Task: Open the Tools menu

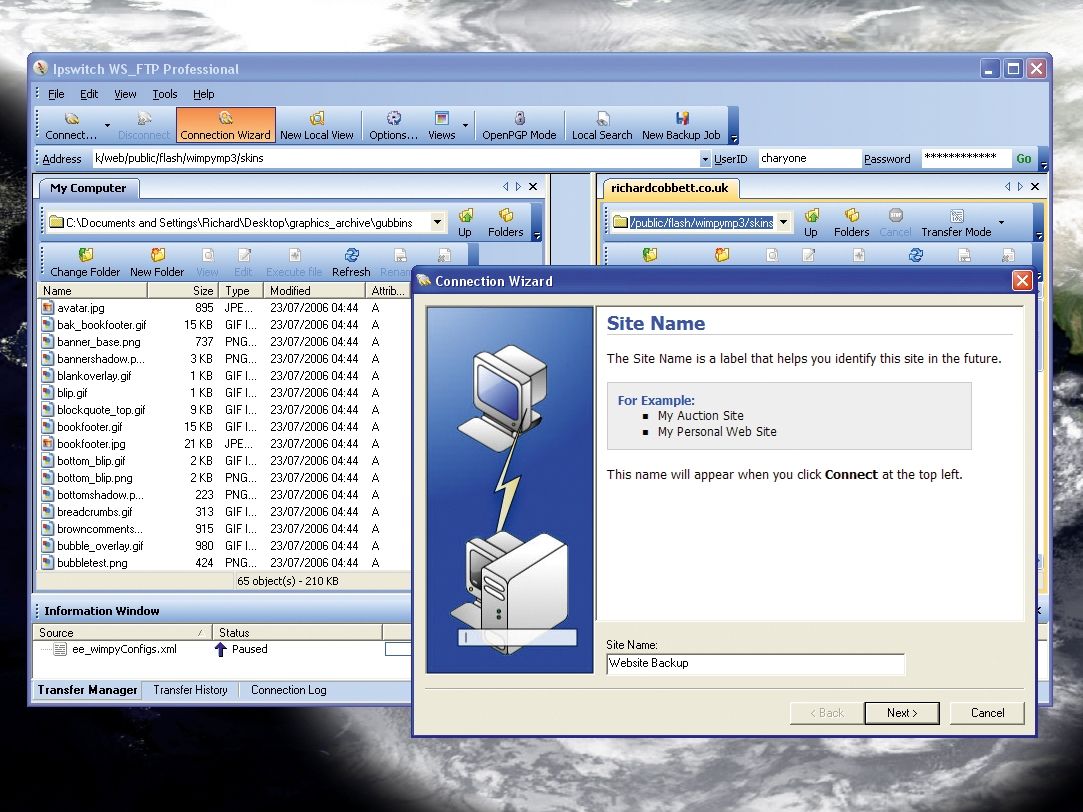Action: coord(165,94)
